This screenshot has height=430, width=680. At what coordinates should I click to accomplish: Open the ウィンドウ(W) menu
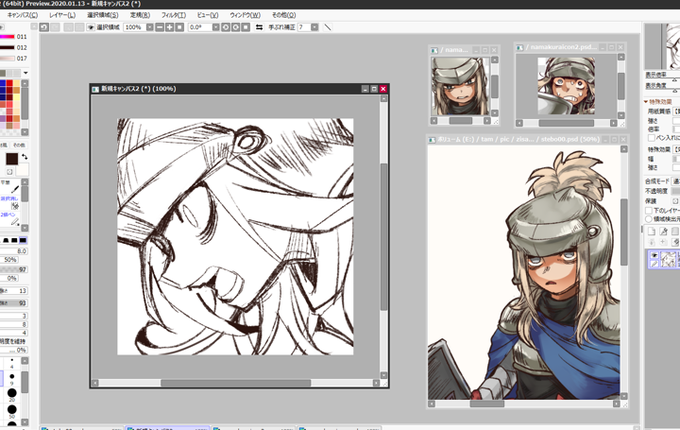click(245, 15)
